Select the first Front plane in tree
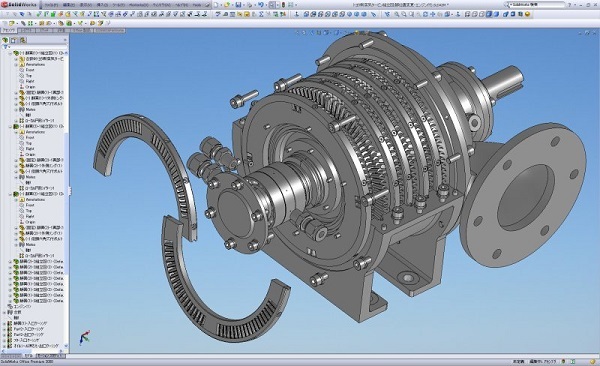The image size is (600, 366). point(30,70)
